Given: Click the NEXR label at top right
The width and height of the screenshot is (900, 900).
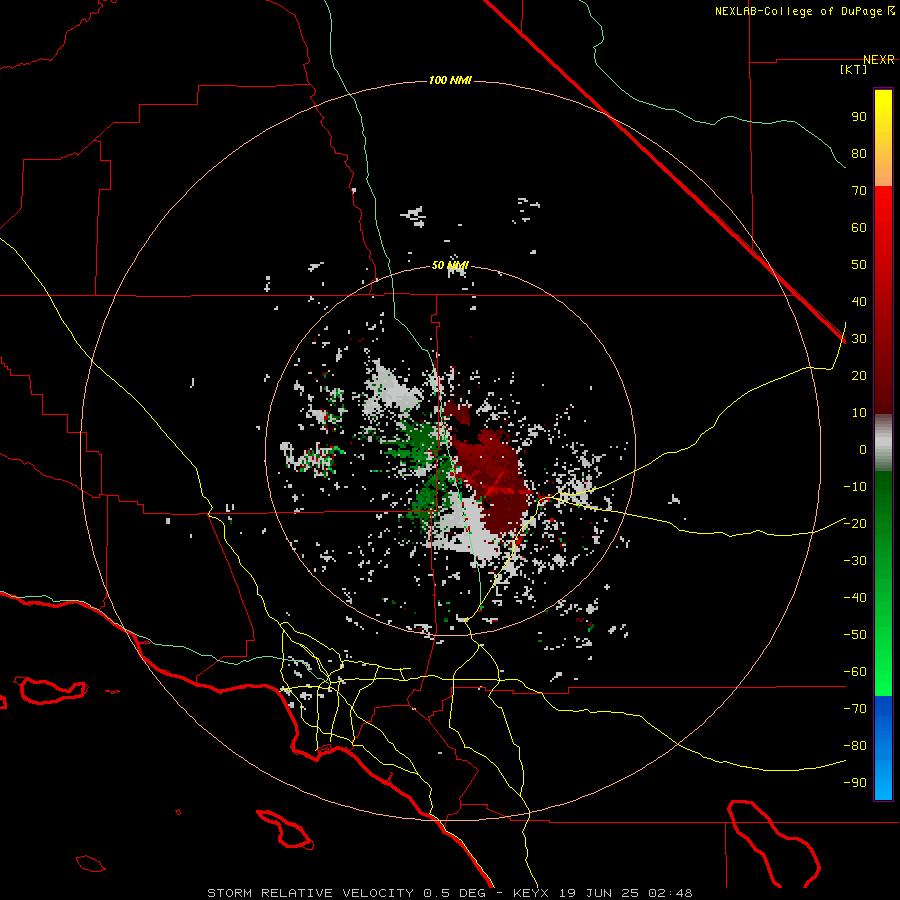Looking at the screenshot, I should [879, 60].
